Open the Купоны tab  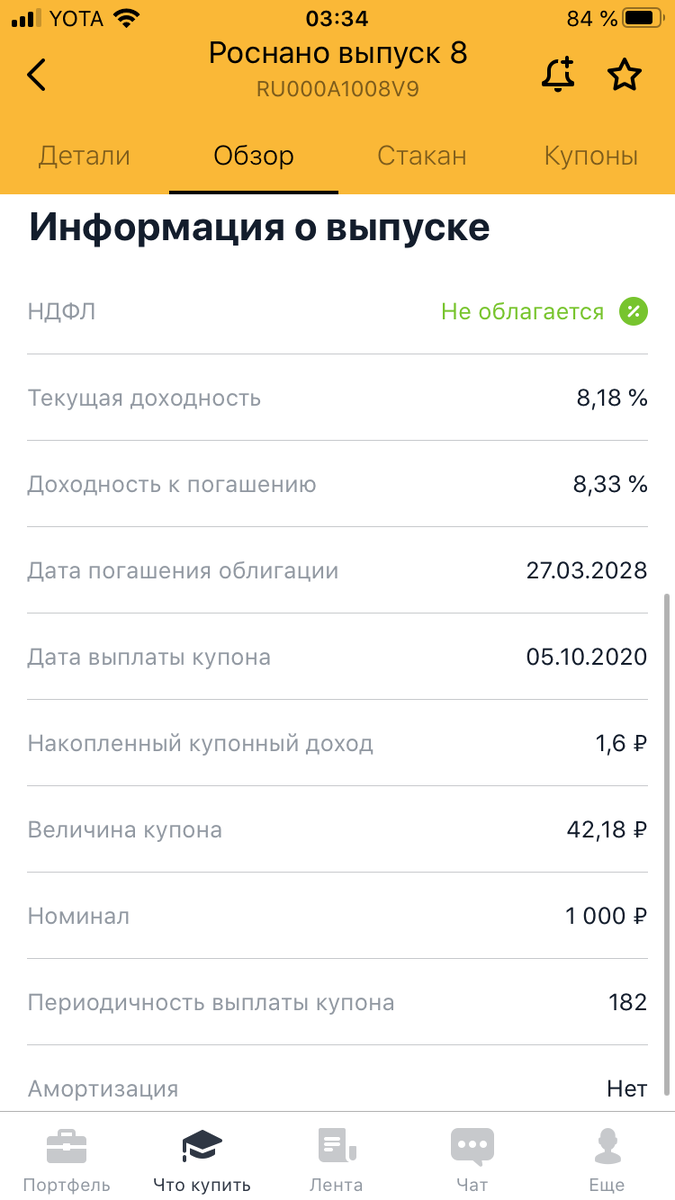(x=591, y=156)
